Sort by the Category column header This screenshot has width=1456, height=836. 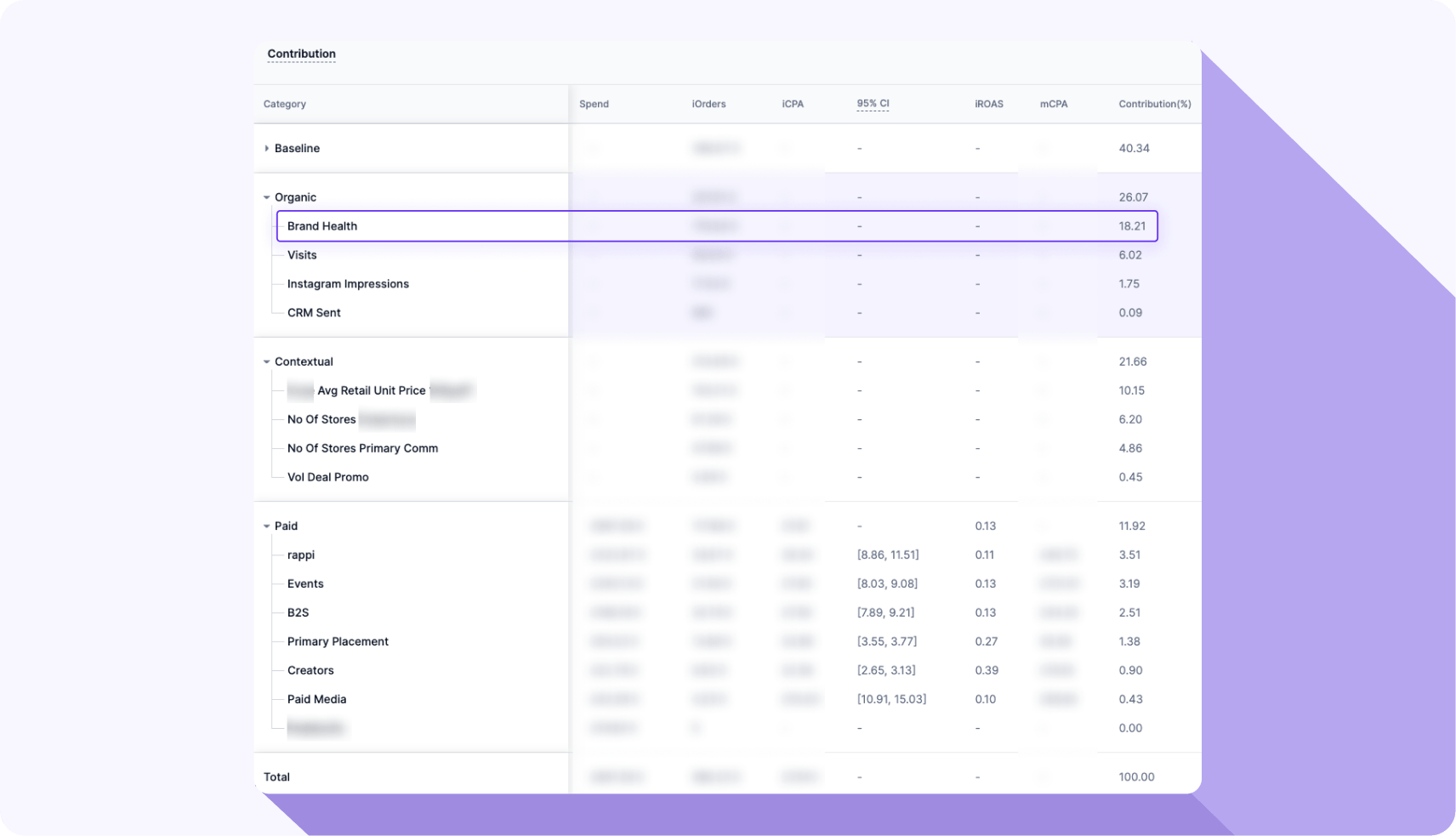point(284,104)
